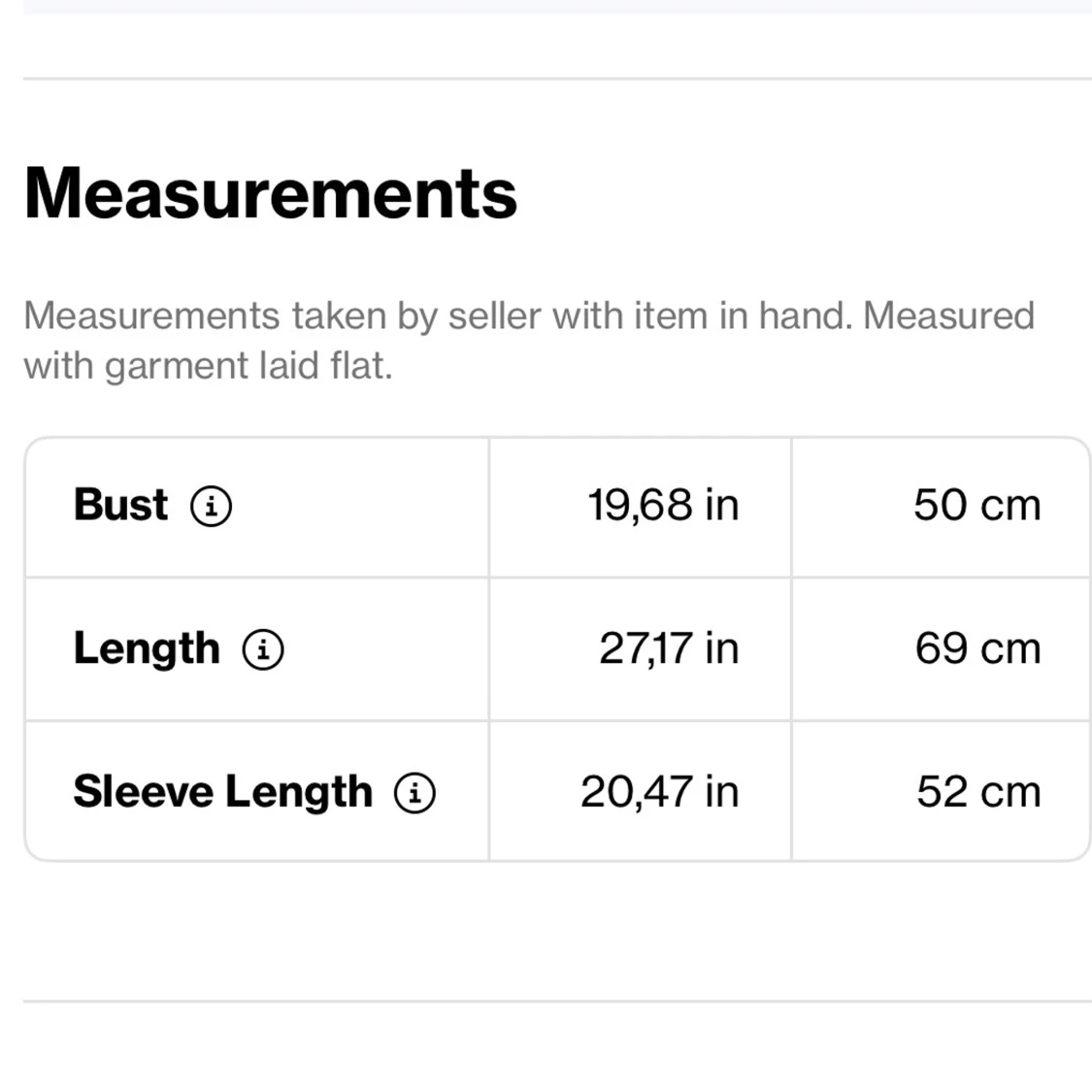Click the light blue bar at top
Image resolution: width=1092 pixels, height=1092 pixels.
click(557, 6)
